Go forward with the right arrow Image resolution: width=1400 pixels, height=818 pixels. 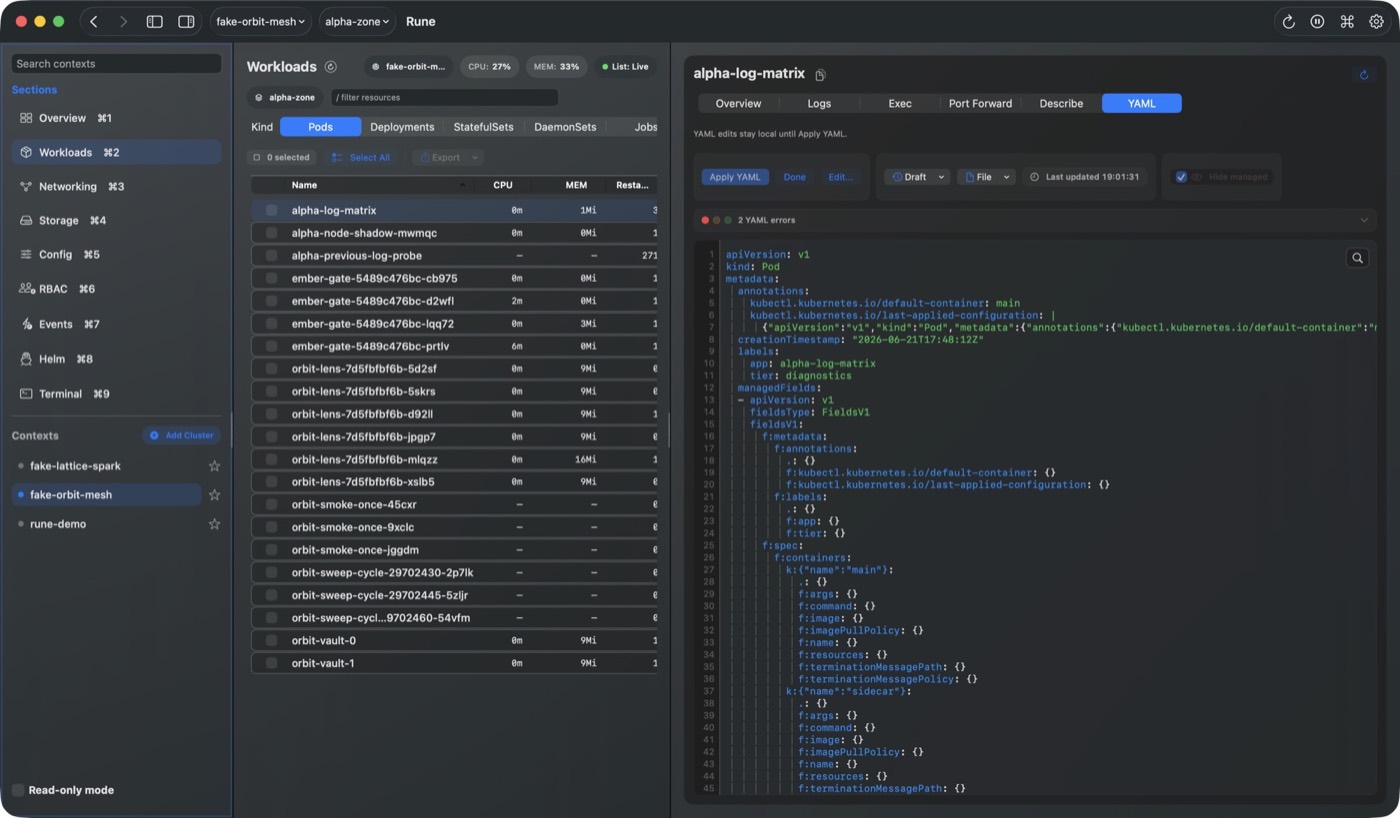coord(123,21)
